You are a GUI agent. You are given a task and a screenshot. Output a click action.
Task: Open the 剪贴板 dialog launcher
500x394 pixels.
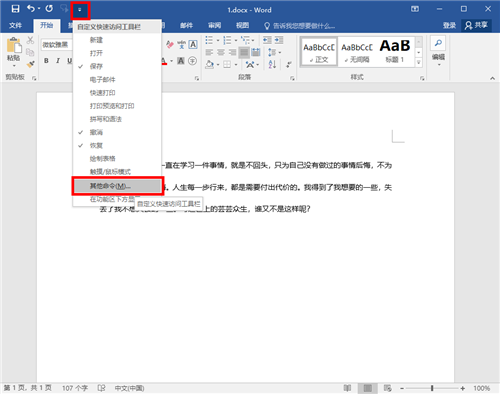tap(34, 78)
